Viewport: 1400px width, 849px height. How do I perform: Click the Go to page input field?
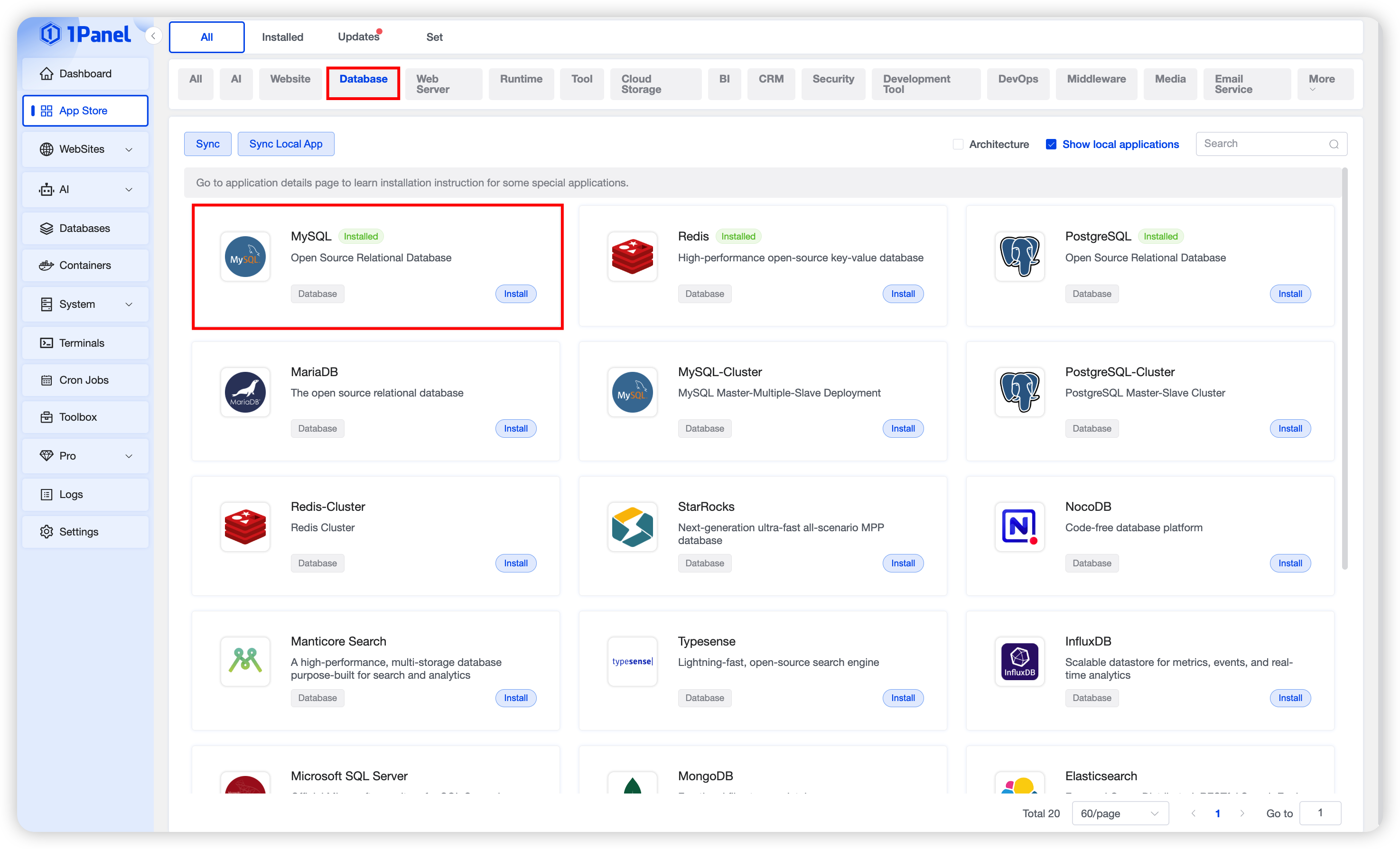(x=1320, y=812)
